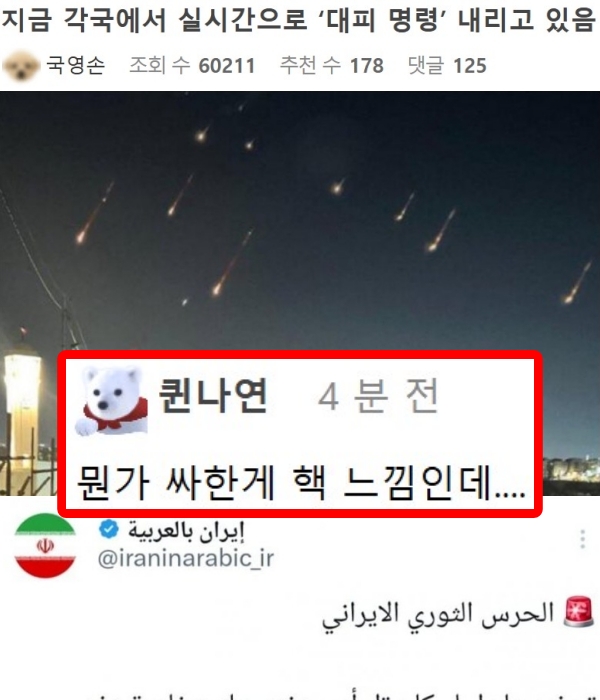Image resolution: width=600 pixels, height=700 pixels.
Task: Open the @iraninarabic_ir handle
Action: (185, 558)
